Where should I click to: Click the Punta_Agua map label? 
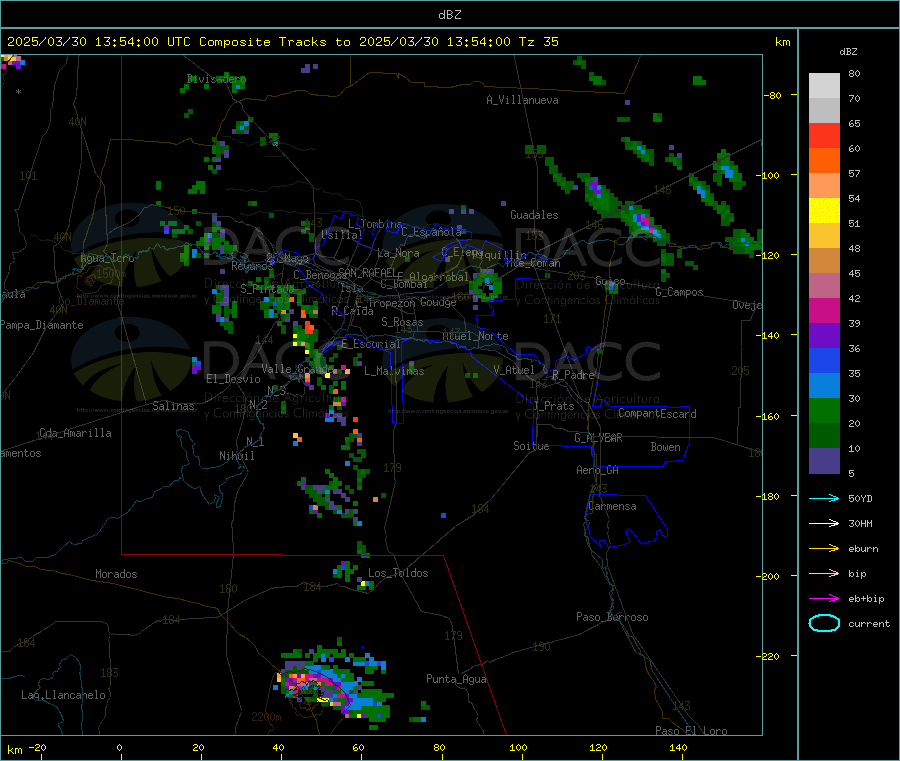click(456, 679)
